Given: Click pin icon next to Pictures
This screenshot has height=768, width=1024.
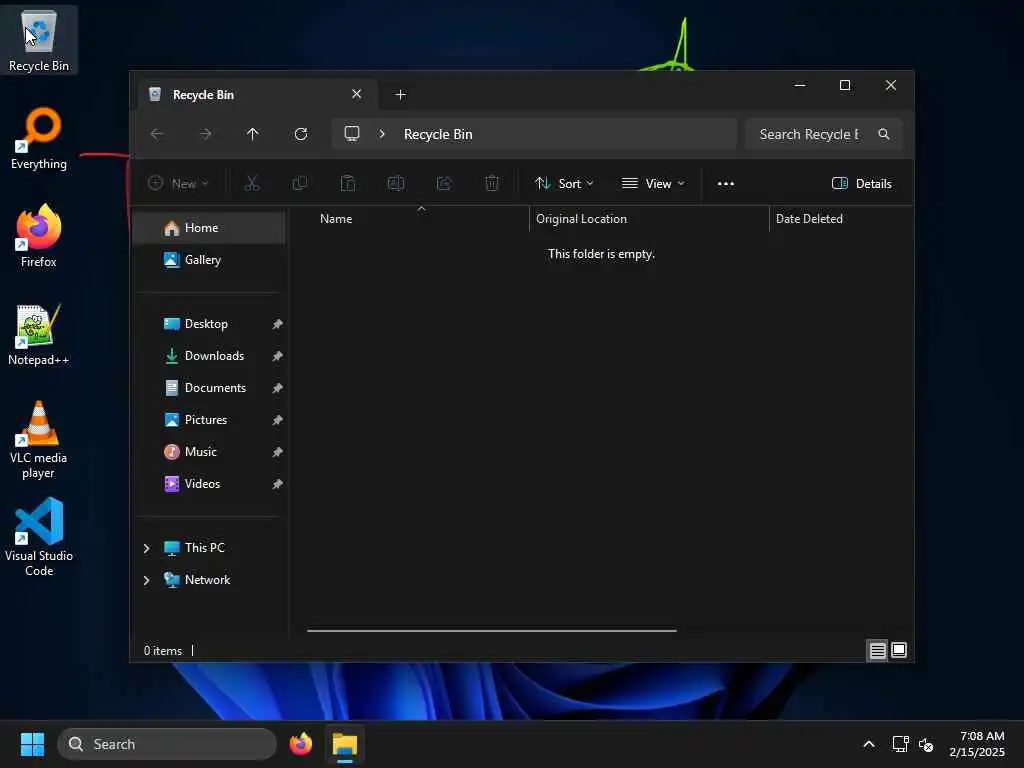Looking at the screenshot, I should tap(278, 420).
